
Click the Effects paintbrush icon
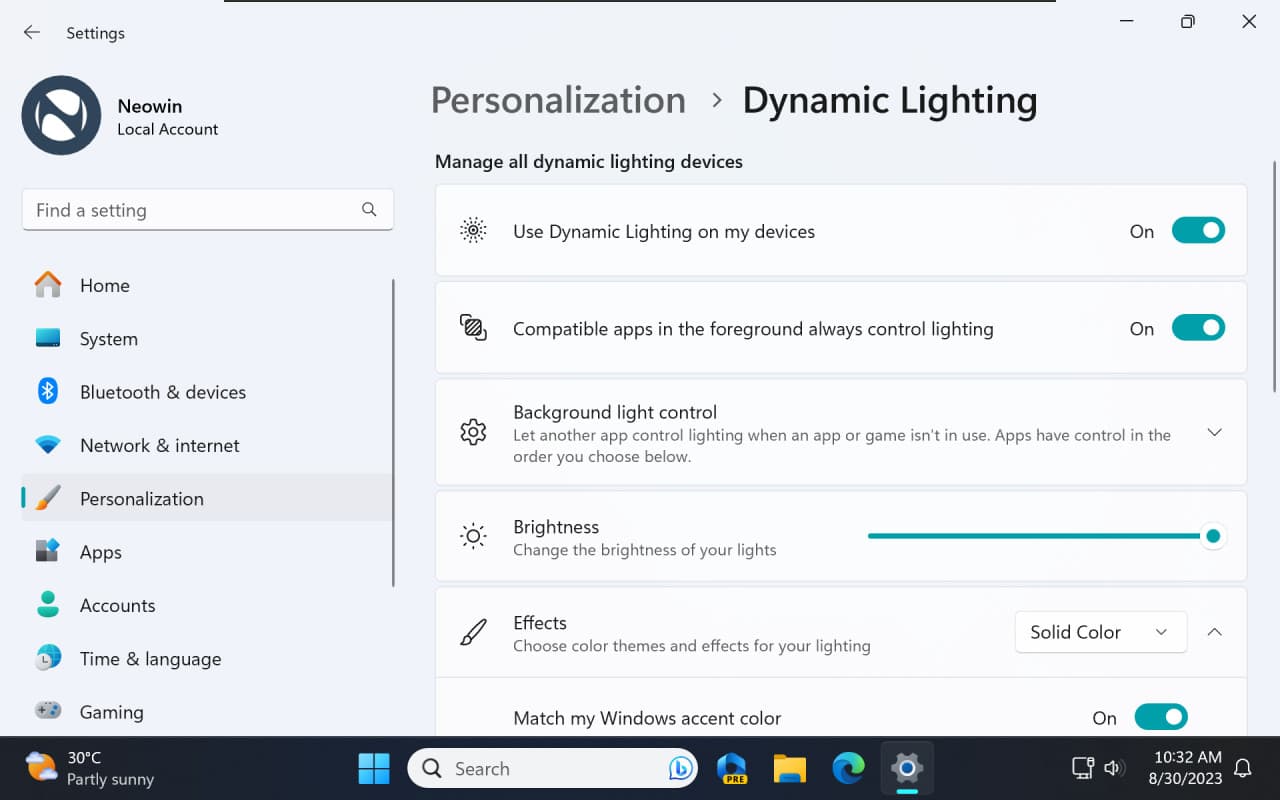click(x=472, y=631)
